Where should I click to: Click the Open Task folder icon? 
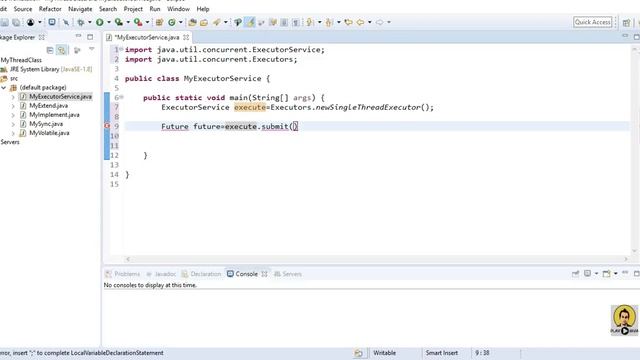click(204, 22)
